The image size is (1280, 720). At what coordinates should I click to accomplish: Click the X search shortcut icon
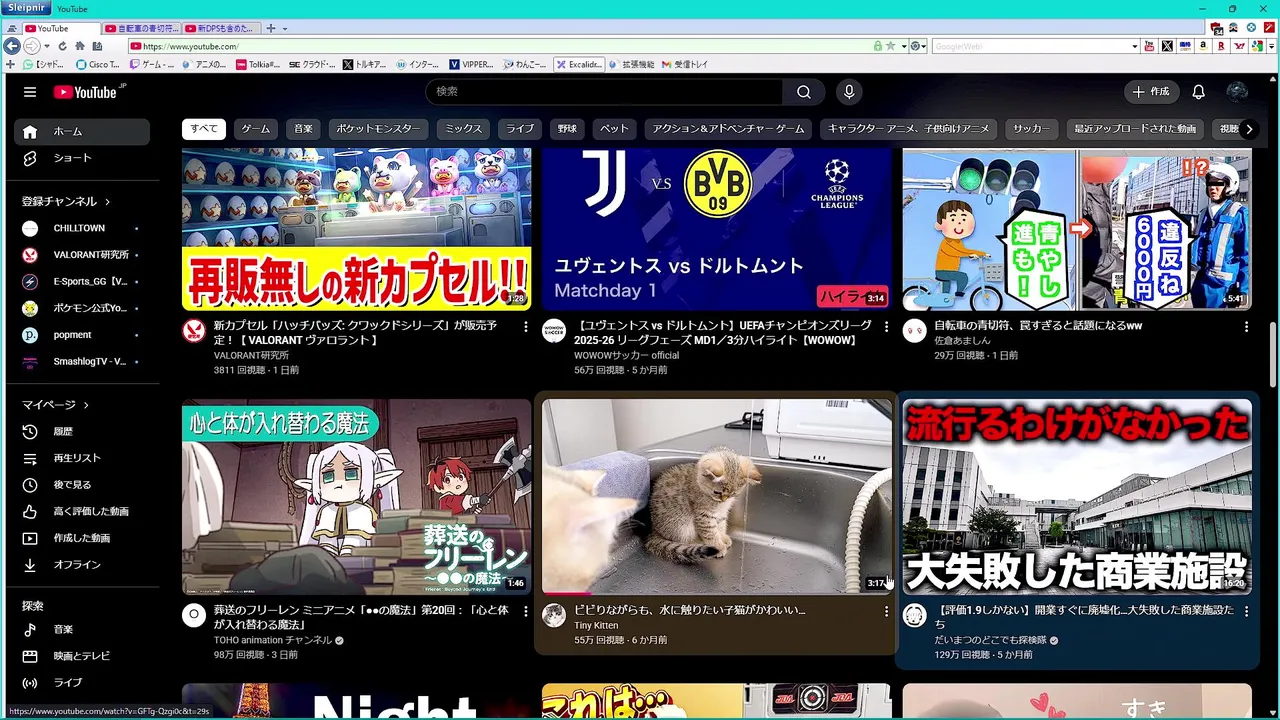click(x=1167, y=46)
